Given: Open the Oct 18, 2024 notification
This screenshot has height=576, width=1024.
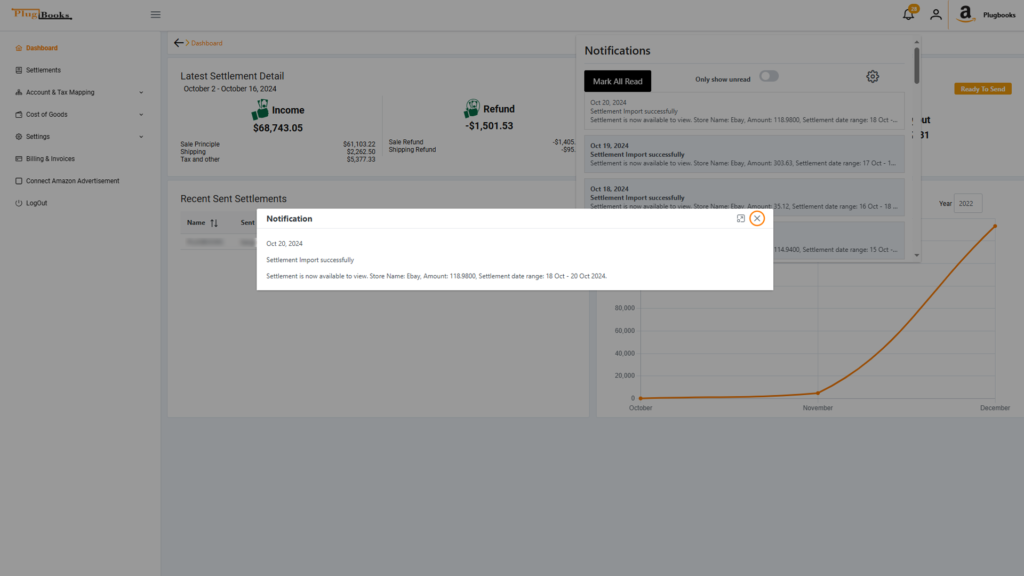Looking at the screenshot, I should tap(744, 197).
